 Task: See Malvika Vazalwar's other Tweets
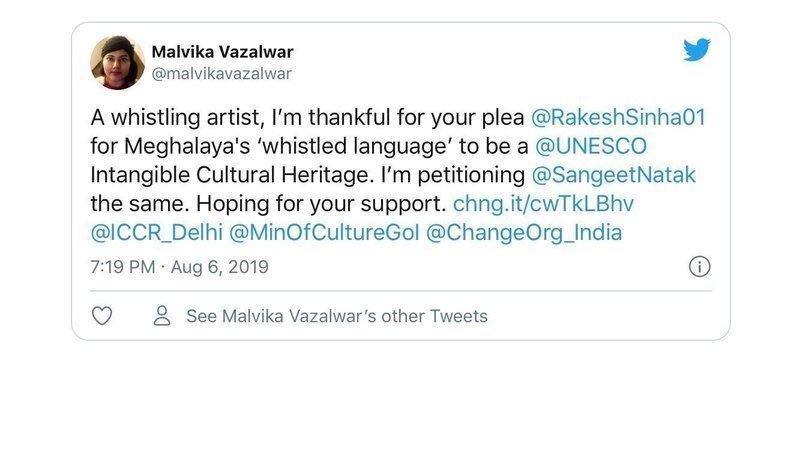tap(337, 316)
